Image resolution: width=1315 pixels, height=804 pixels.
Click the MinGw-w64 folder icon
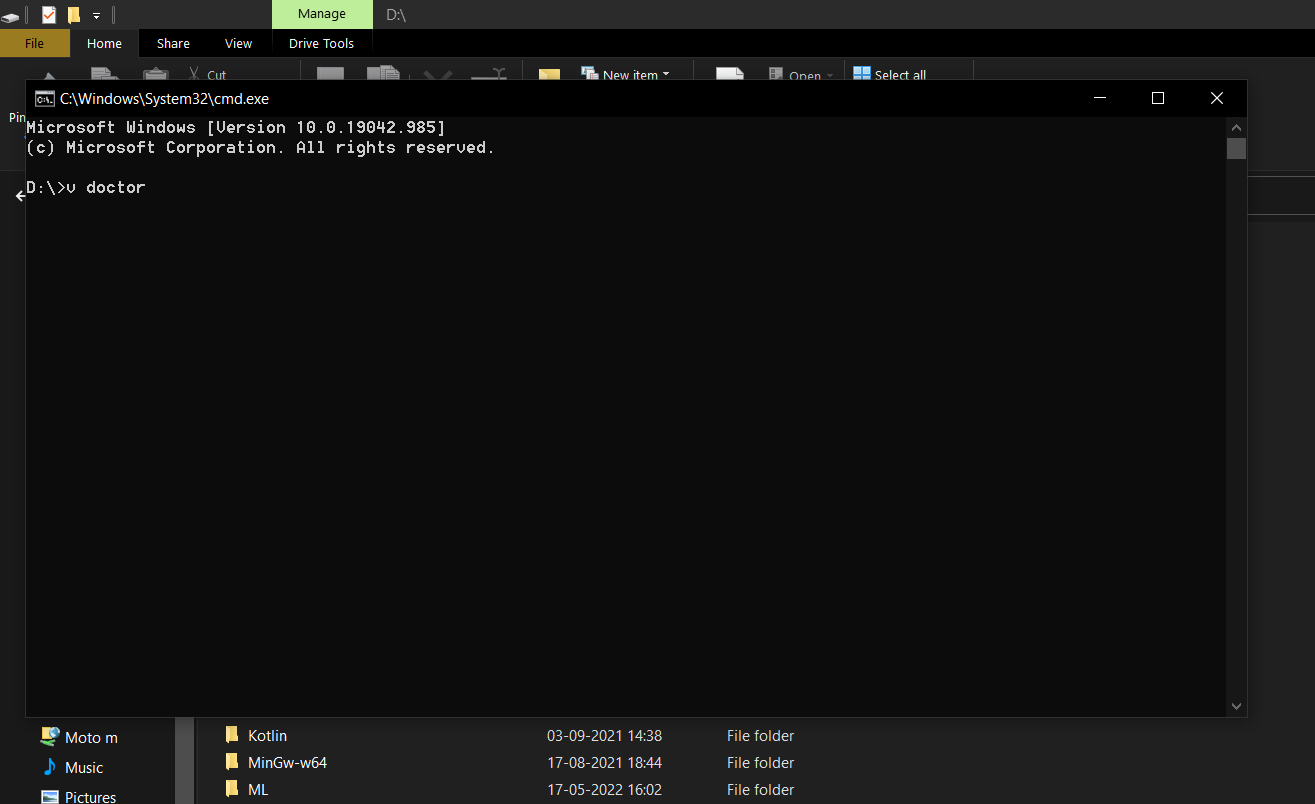pyautogui.click(x=232, y=762)
